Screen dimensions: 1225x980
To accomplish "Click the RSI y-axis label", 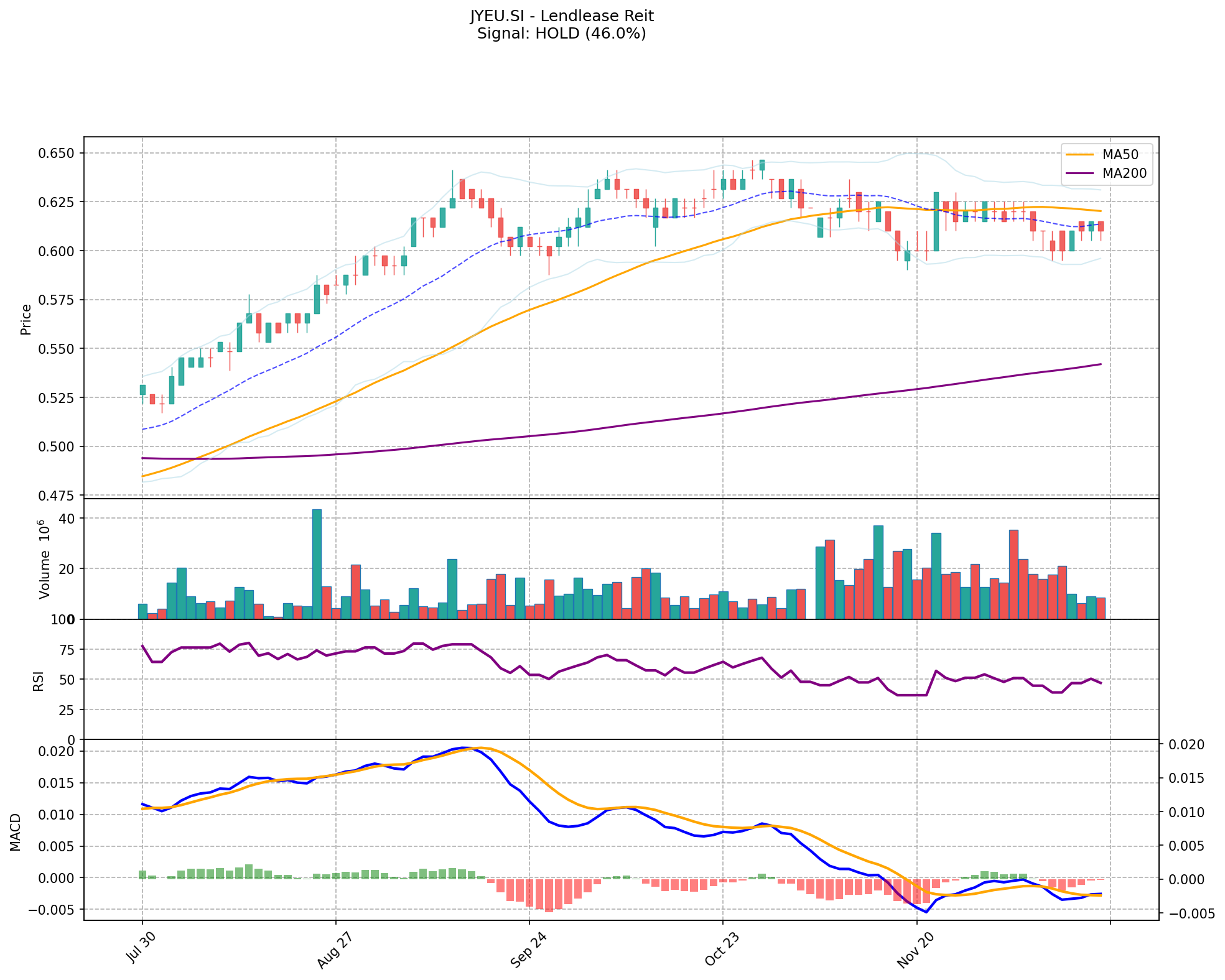I will (x=39, y=680).
